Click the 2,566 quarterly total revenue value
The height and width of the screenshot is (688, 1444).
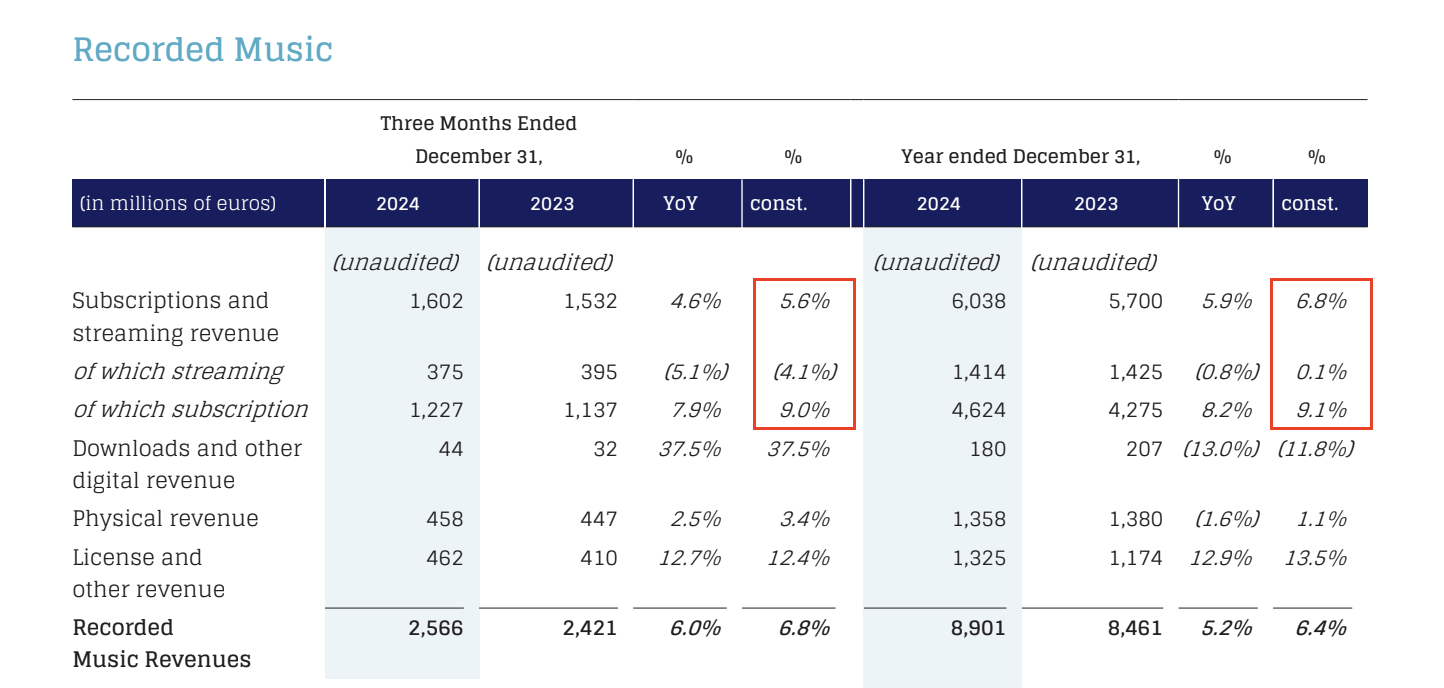[436, 628]
